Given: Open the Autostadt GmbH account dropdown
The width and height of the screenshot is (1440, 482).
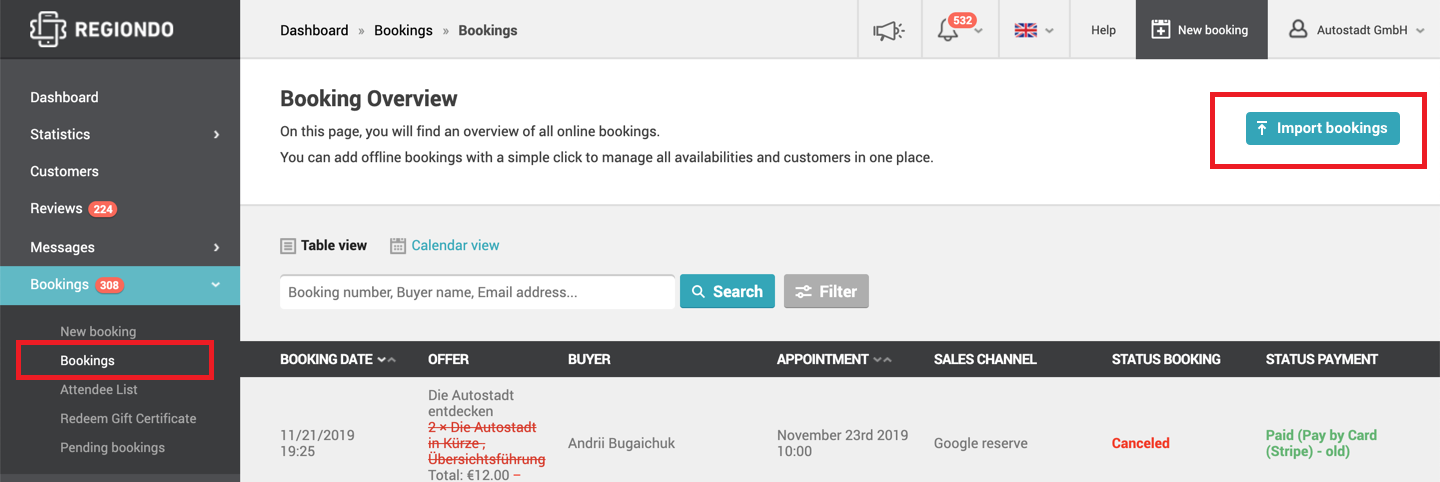Looking at the screenshot, I should [x=1354, y=30].
